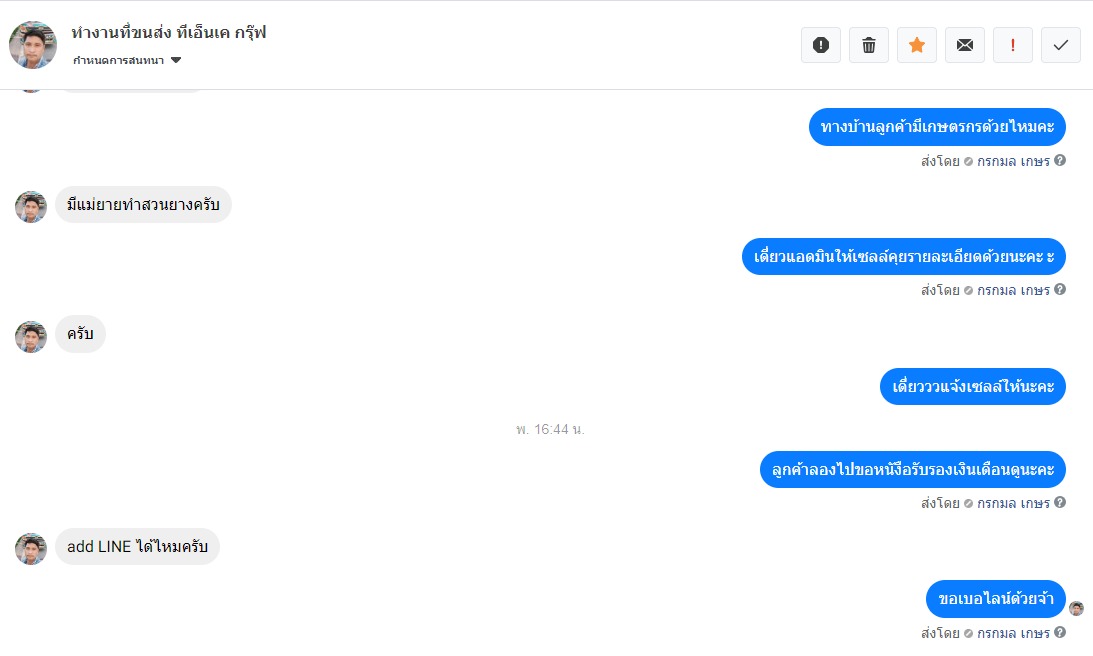Click seen-by avatar beside ขอเบอไลน์ด้วยจ้า
The image size is (1093, 656).
(x=1076, y=609)
